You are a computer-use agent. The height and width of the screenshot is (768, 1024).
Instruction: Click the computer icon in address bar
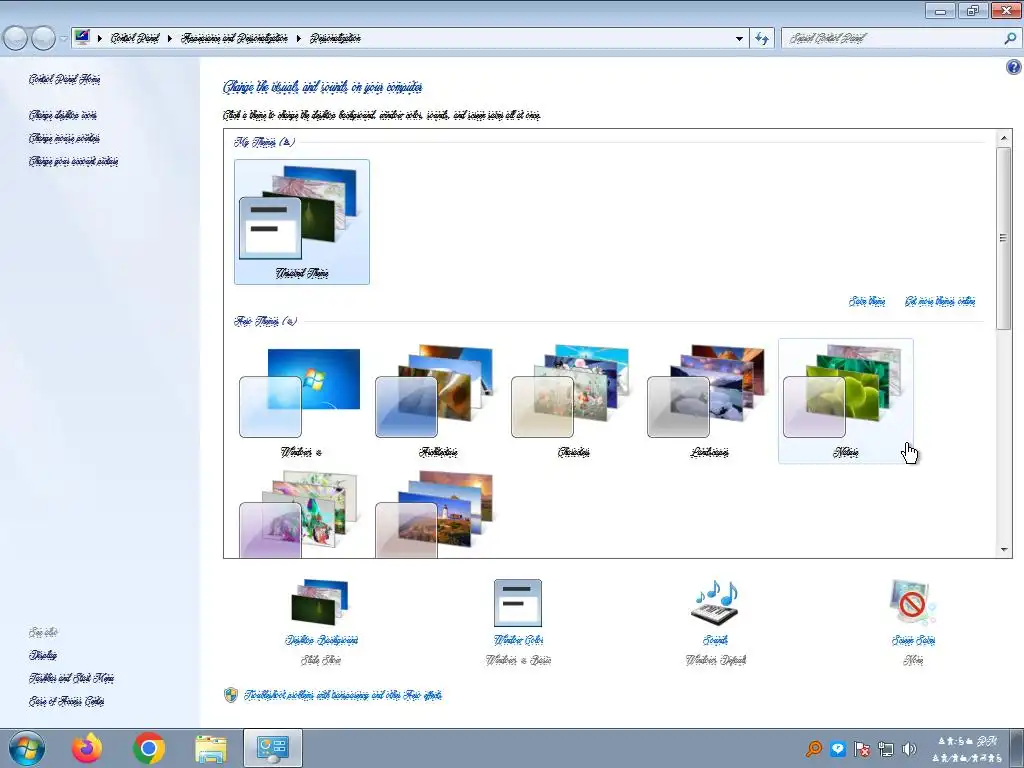pyautogui.click(x=82, y=37)
